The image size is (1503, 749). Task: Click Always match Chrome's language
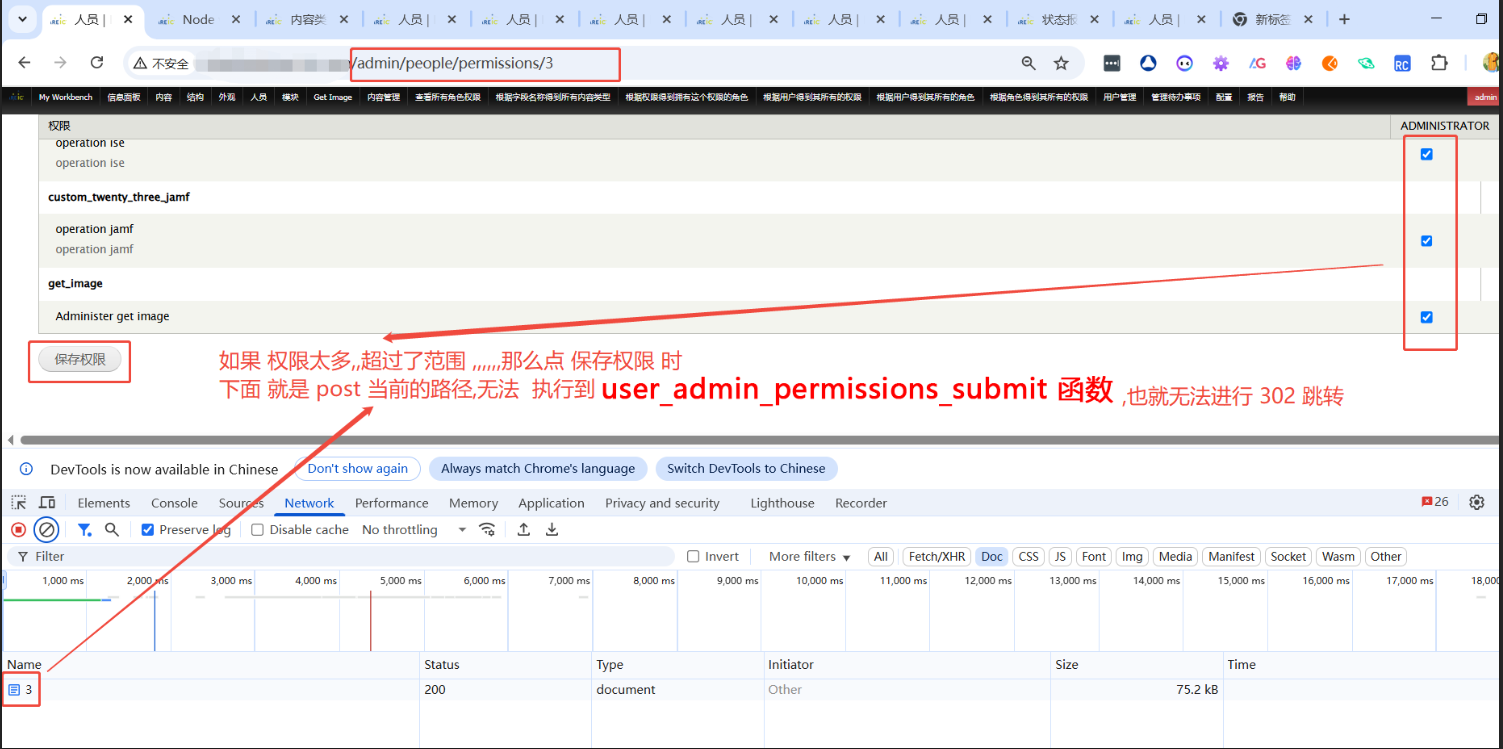538,468
